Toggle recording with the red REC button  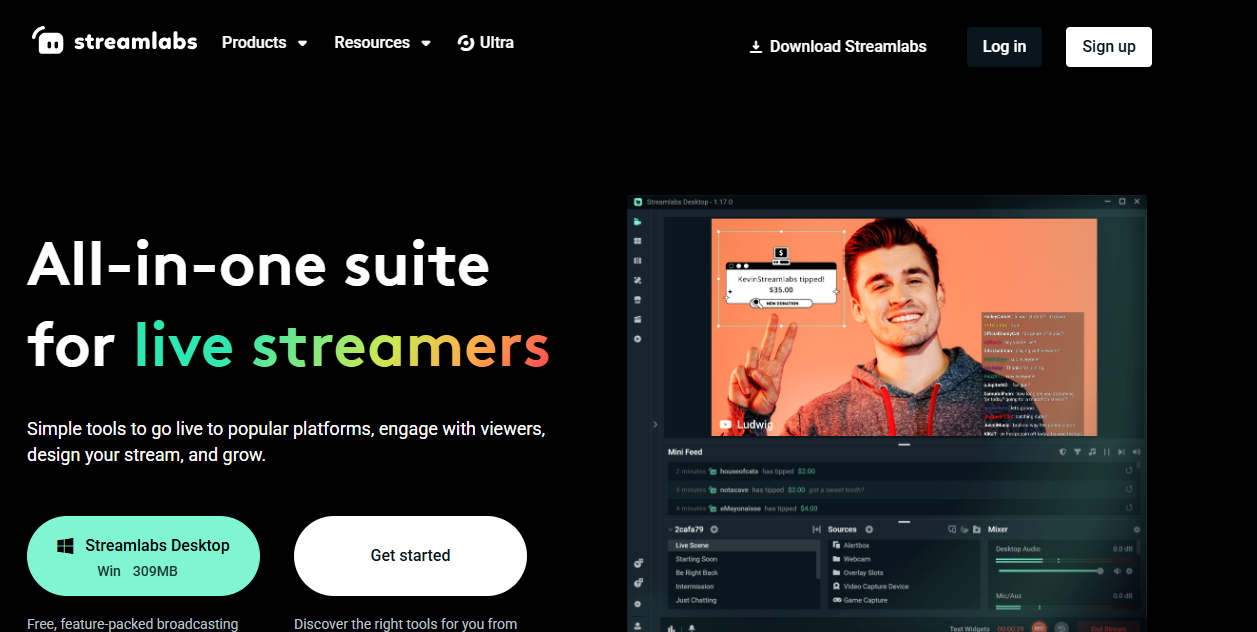pos(1041,628)
